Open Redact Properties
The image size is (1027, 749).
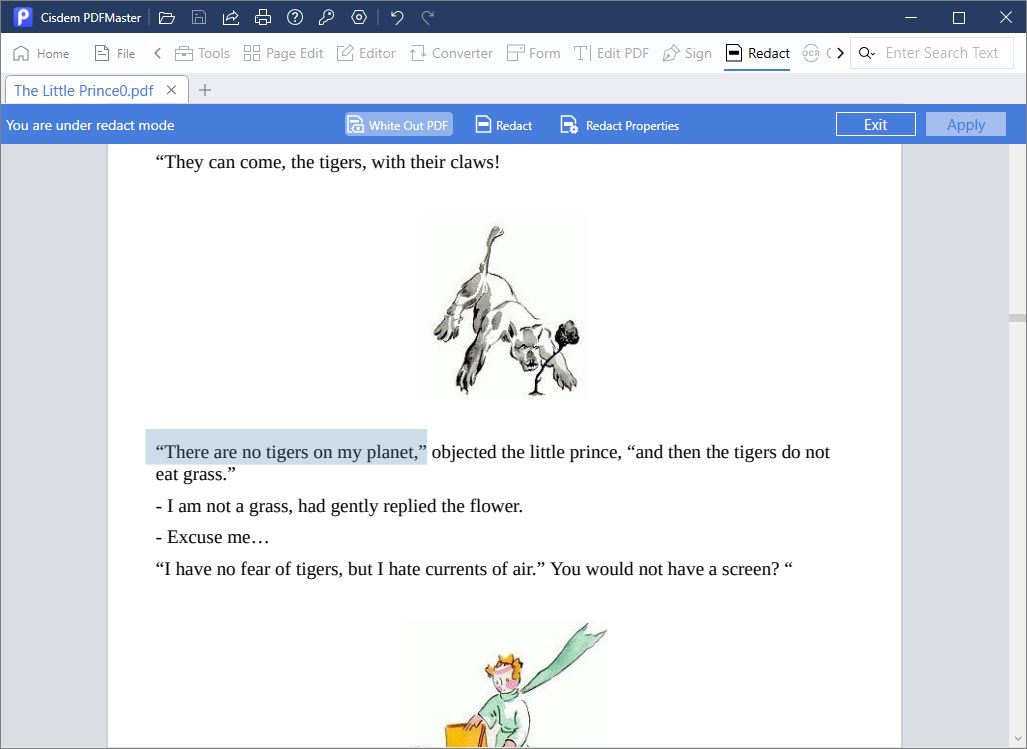coord(619,125)
